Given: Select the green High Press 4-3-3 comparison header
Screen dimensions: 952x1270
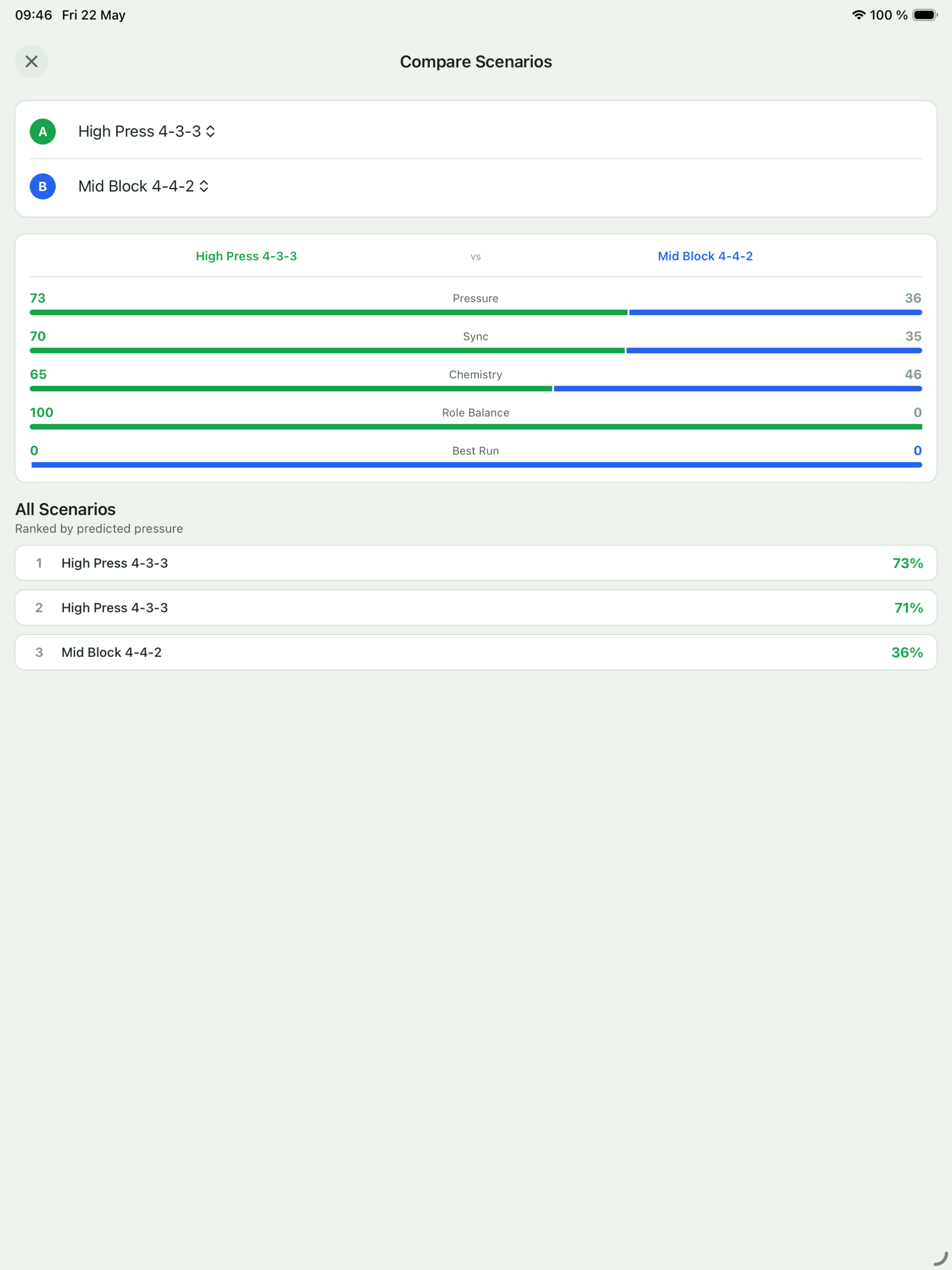Looking at the screenshot, I should tap(246, 256).
